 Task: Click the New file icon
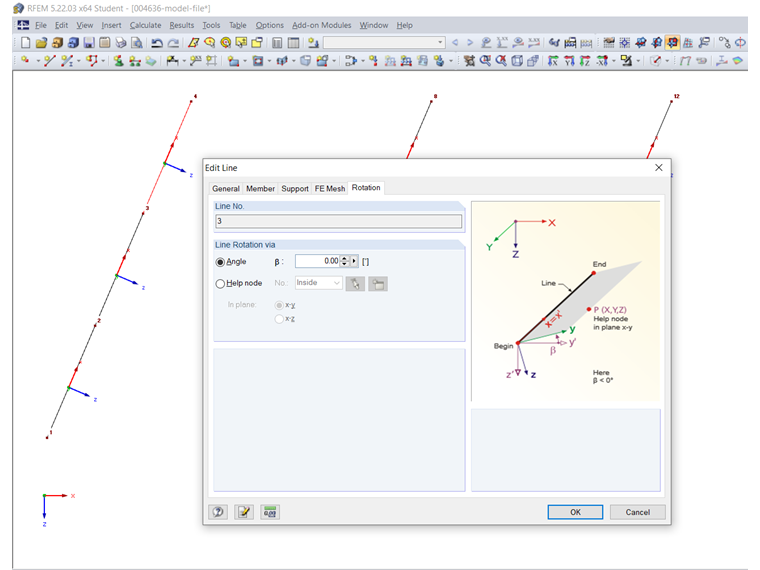[x=25, y=43]
